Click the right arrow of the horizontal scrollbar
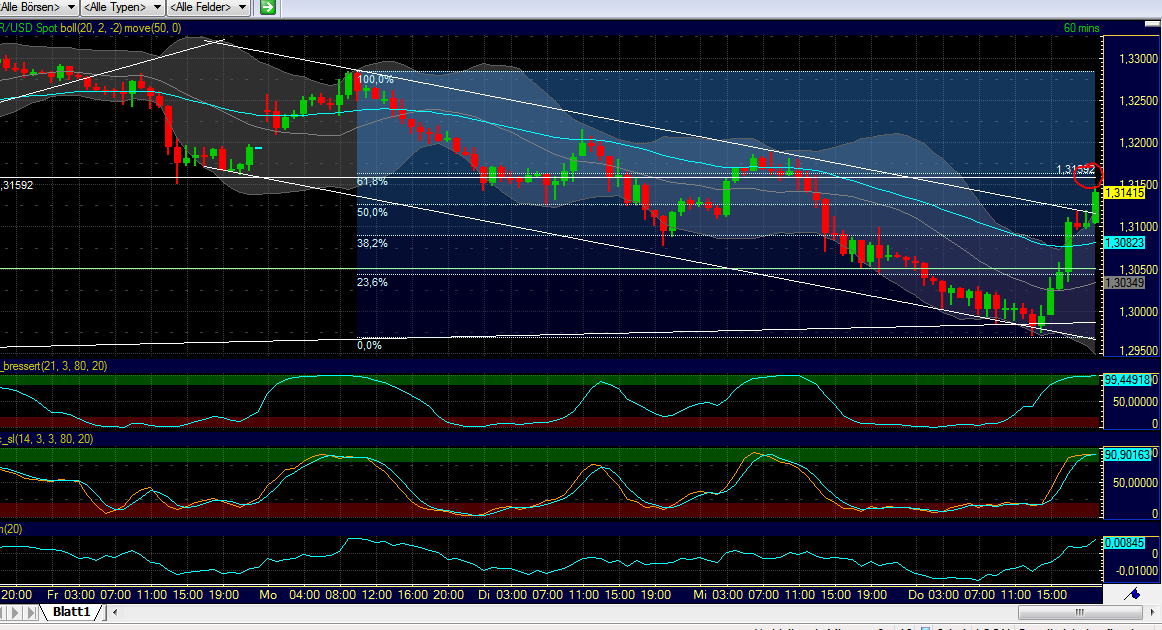 1153,612
